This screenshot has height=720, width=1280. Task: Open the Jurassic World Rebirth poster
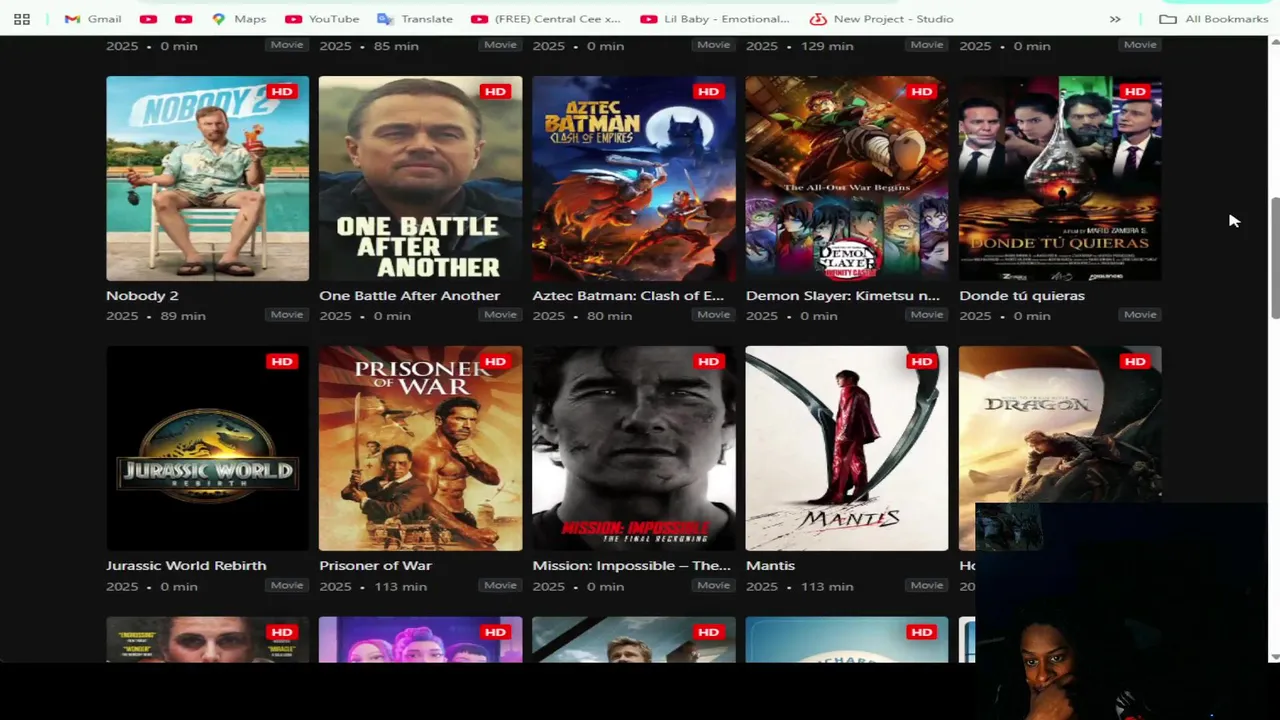click(x=208, y=448)
